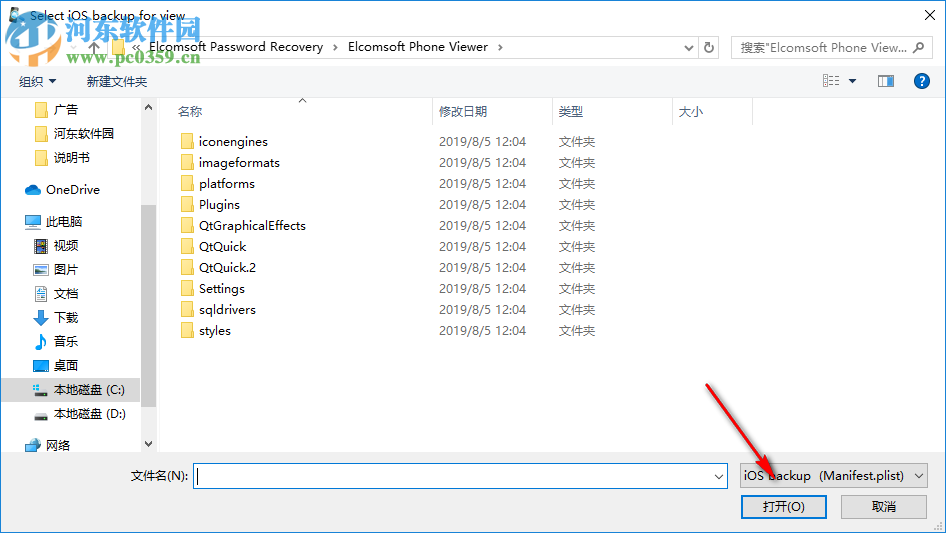
Task: Navigate to Elcomsoft Password Recovery breadcrumb
Action: pos(236,47)
